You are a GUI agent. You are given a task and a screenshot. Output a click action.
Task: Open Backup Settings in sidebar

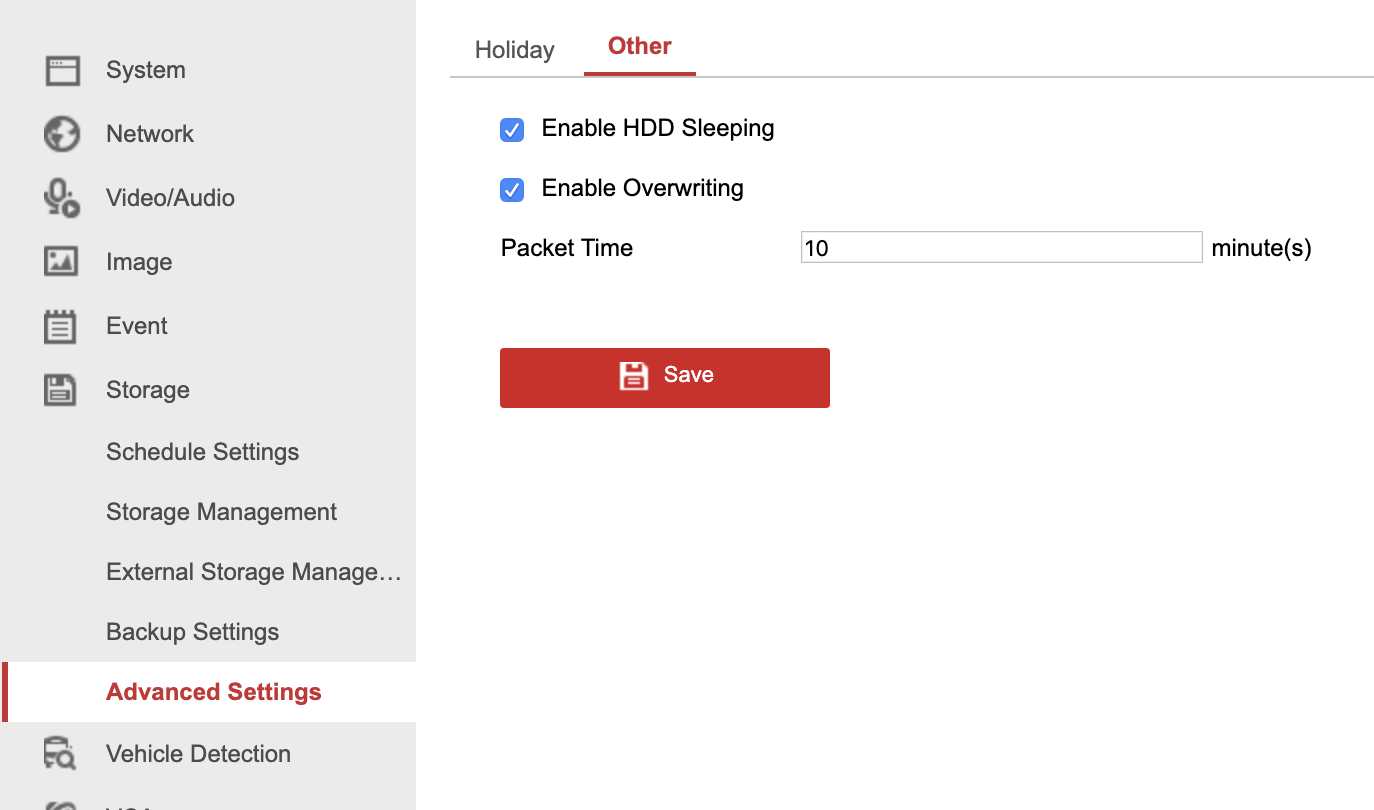tap(193, 632)
